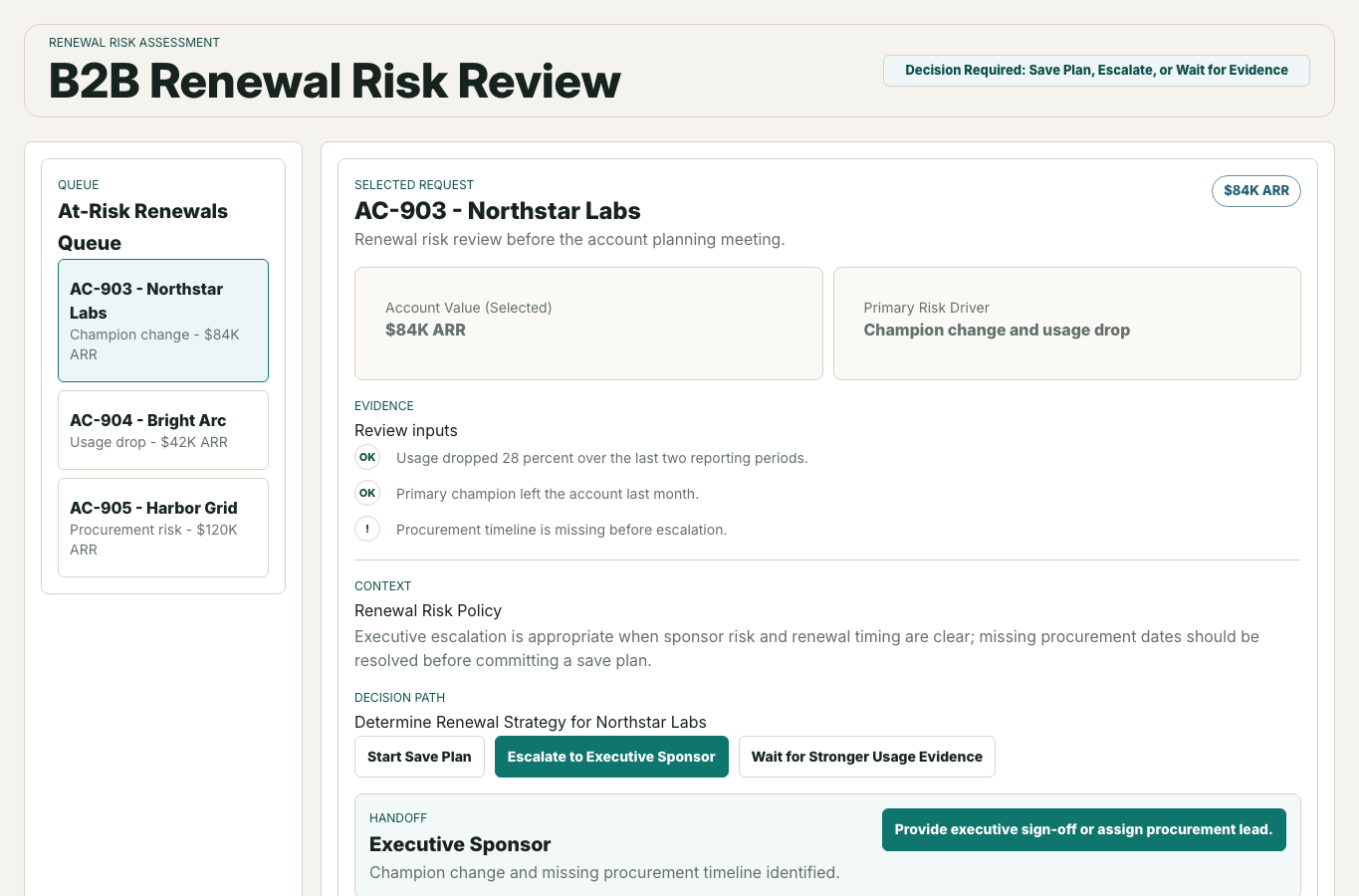Click 'Procurement risk - $120K ARR' subtitle

click(153, 540)
